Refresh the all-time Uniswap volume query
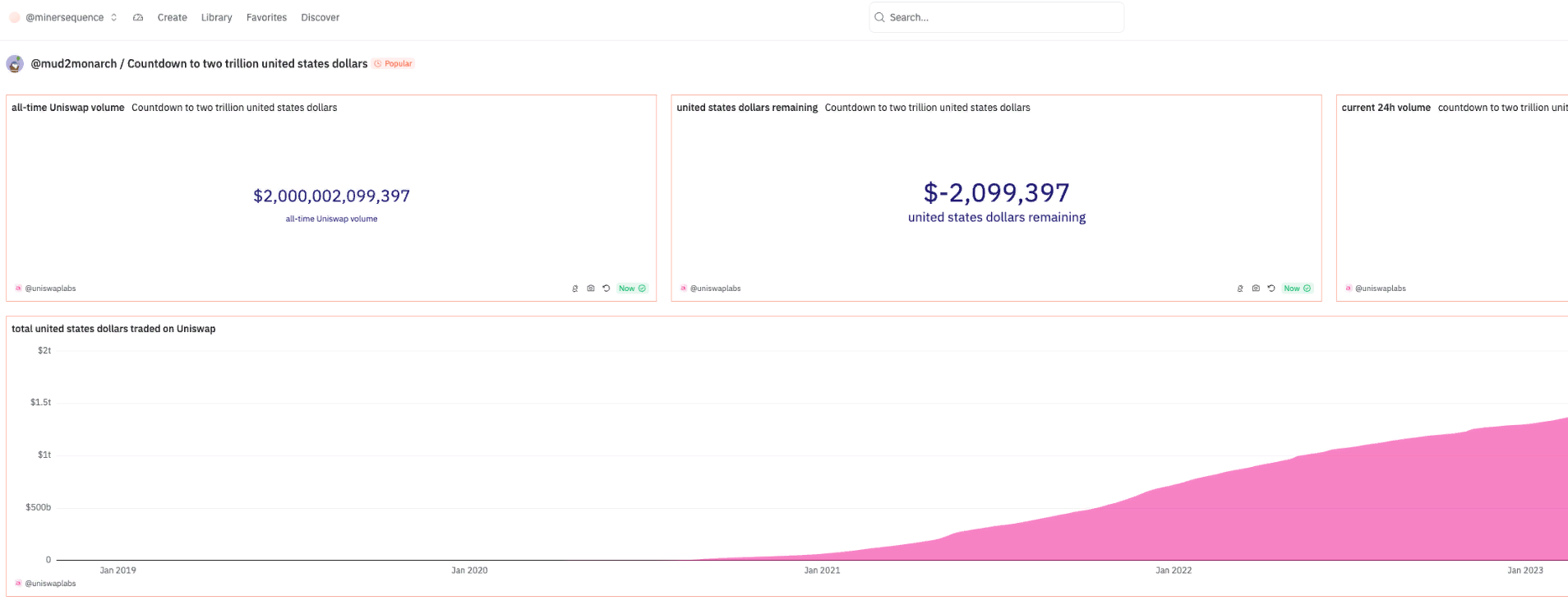1568x610 pixels. click(x=606, y=289)
